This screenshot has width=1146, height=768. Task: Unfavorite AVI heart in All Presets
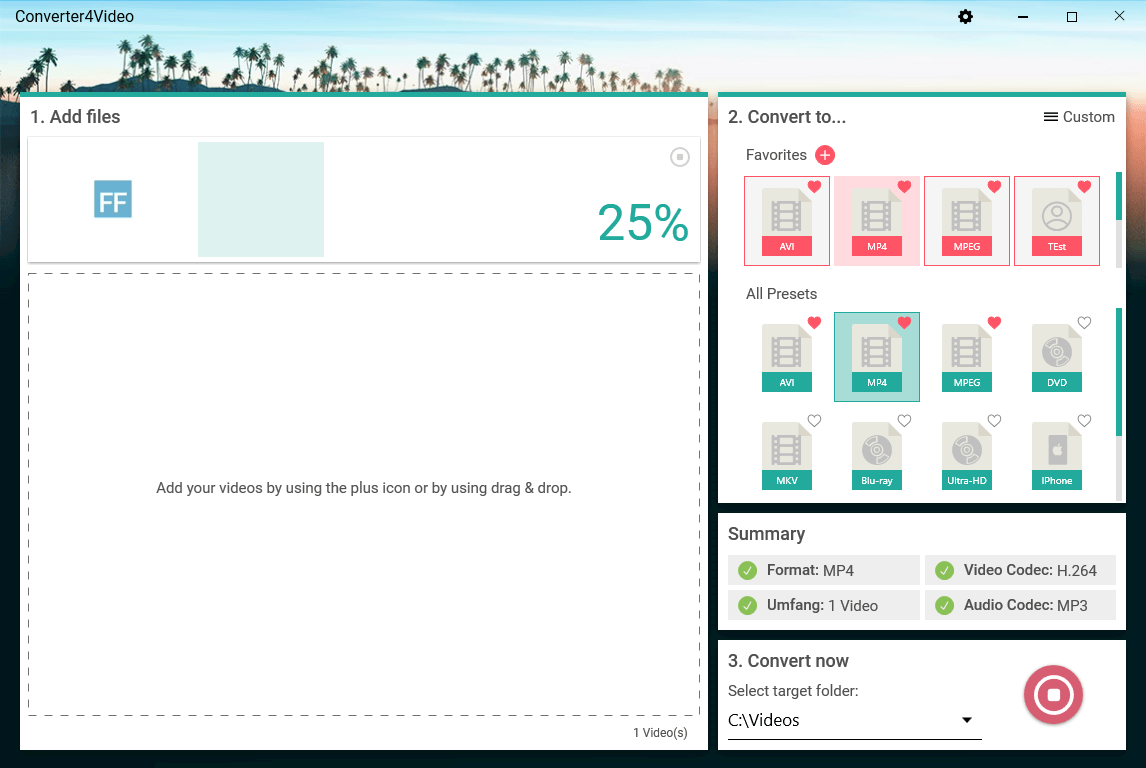pyautogui.click(x=814, y=322)
